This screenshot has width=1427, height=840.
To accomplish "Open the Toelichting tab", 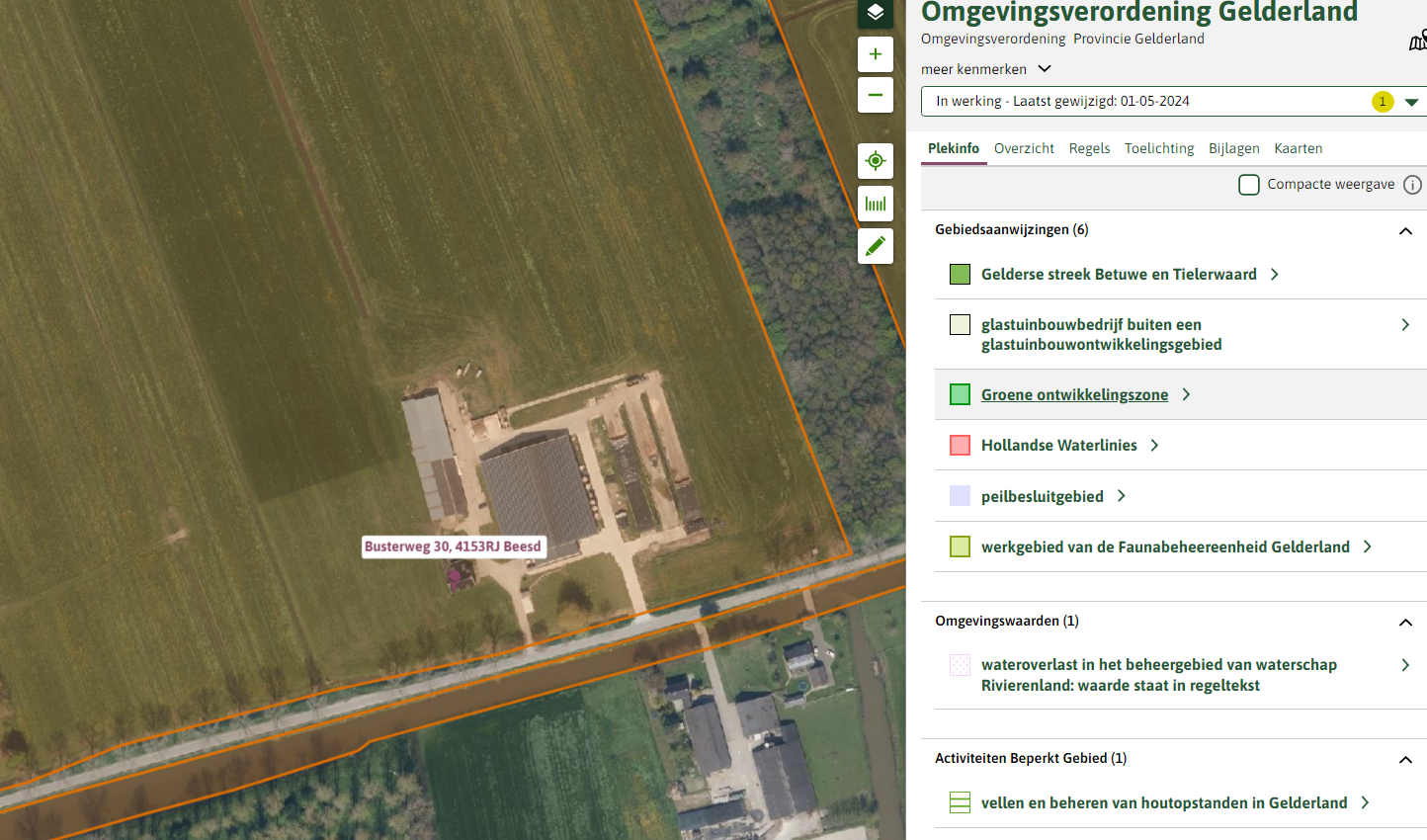I will point(1159,148).
